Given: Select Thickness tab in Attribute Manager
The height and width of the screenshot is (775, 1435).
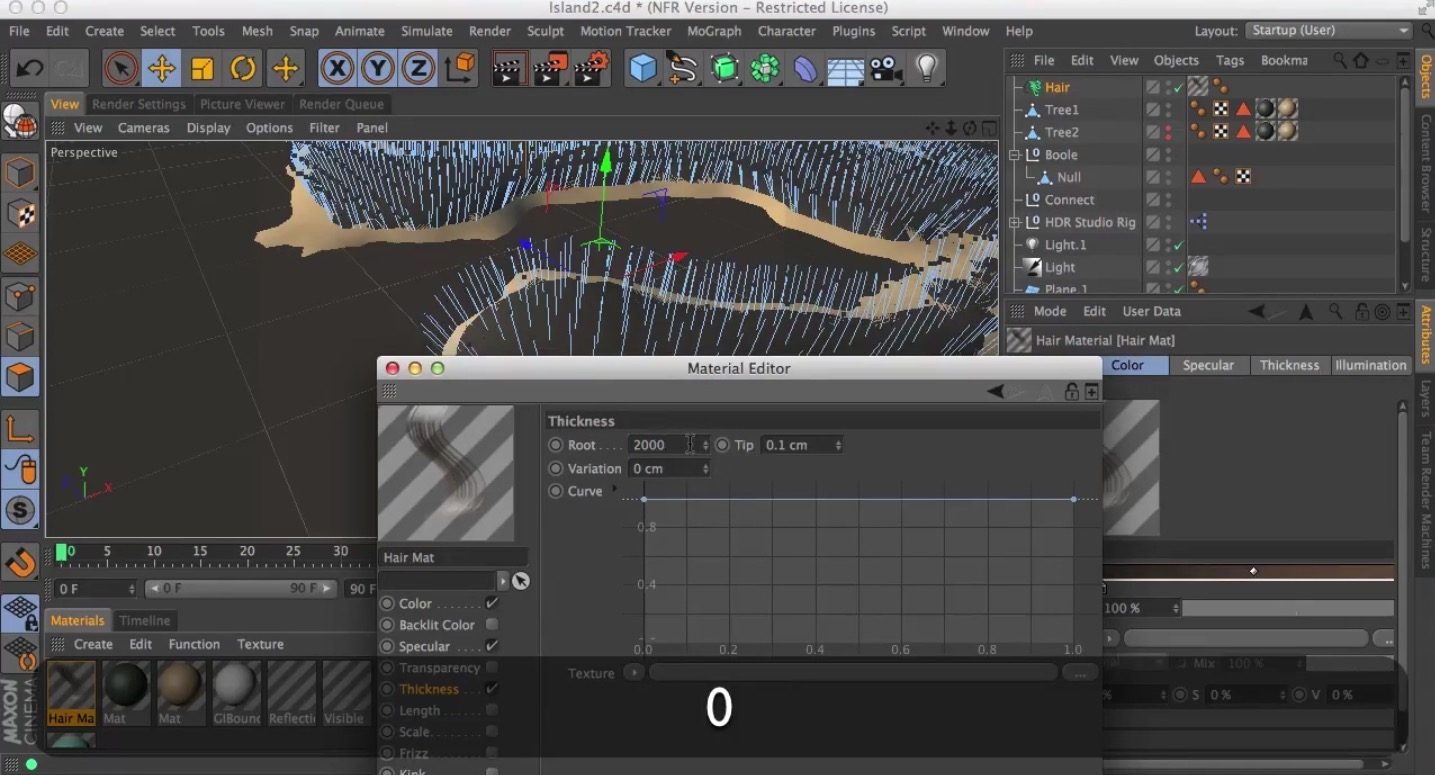Looking at the screenshot, I should [1289, 365].
